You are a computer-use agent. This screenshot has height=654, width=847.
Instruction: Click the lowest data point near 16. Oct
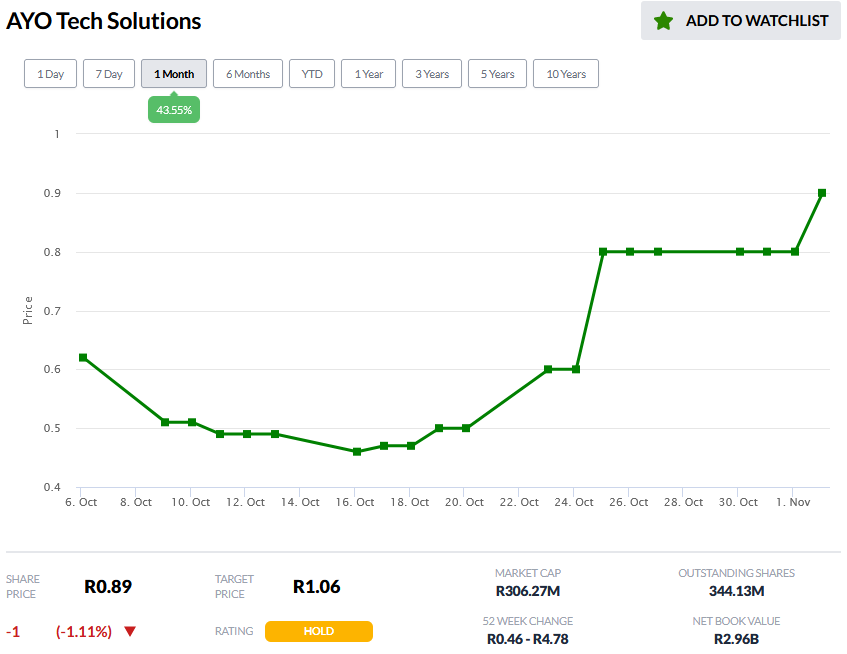[x=357, y=451]
